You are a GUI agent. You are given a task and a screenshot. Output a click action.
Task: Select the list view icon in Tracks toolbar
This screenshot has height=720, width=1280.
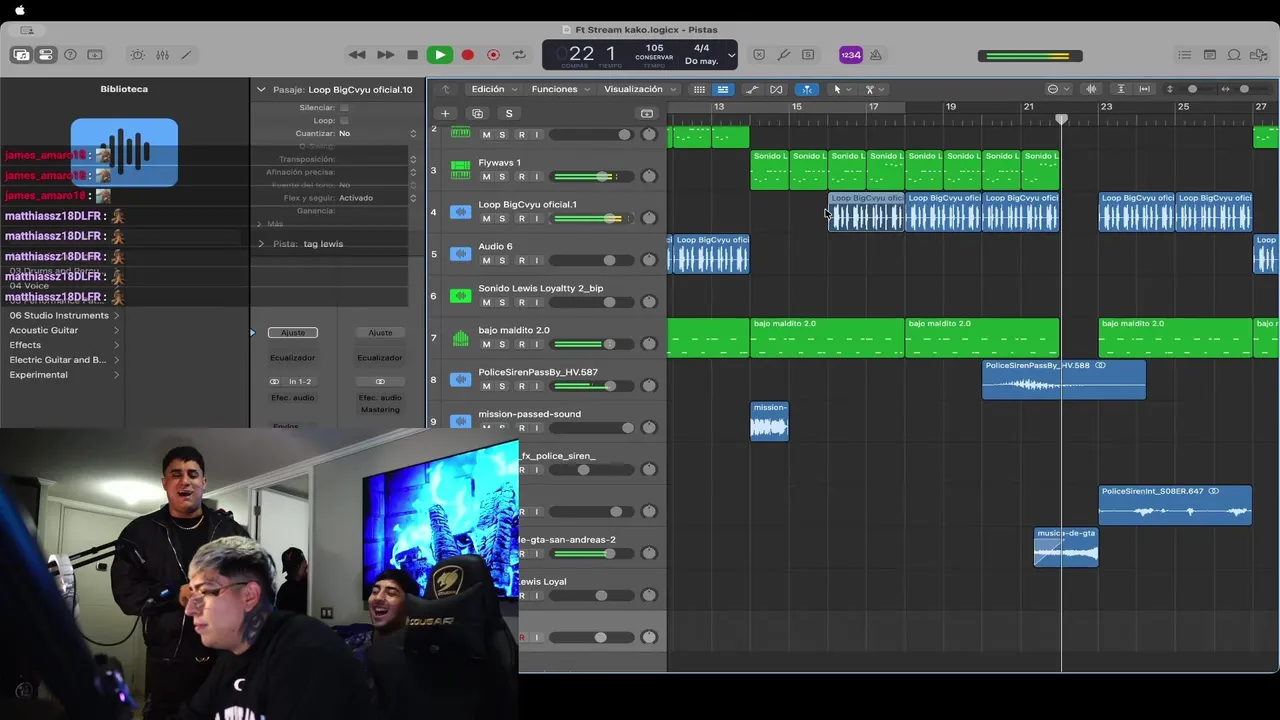tap(722, 89)
